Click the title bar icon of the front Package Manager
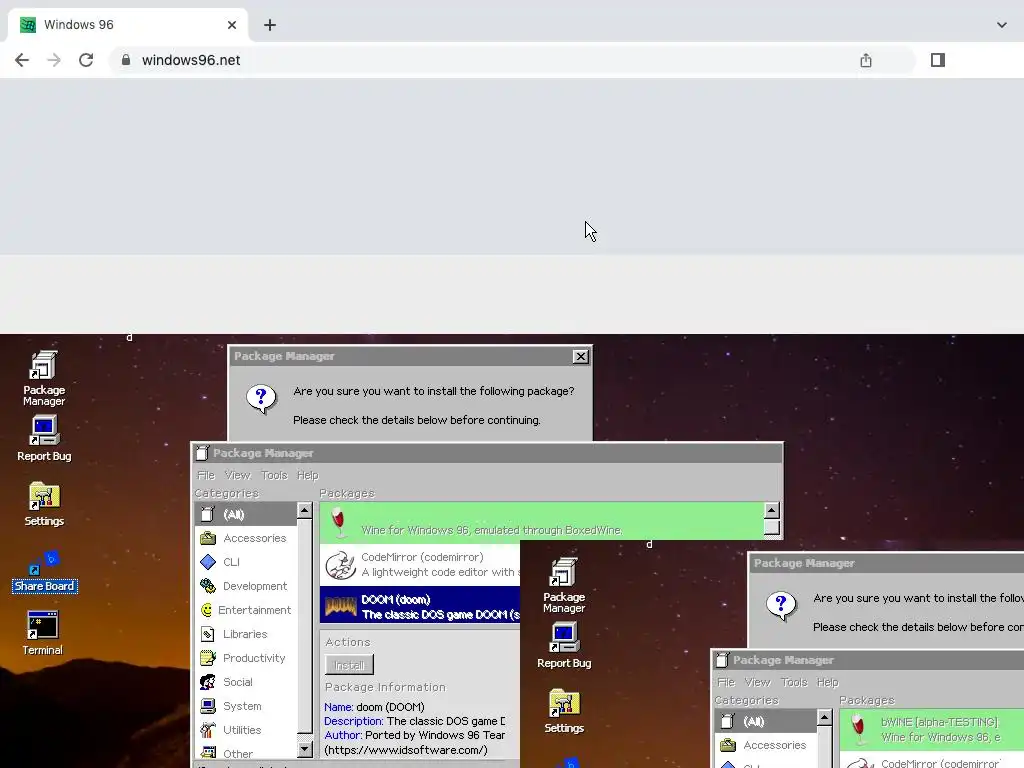The width and height of the screenshot is (1024, 768). coord(202,453)
